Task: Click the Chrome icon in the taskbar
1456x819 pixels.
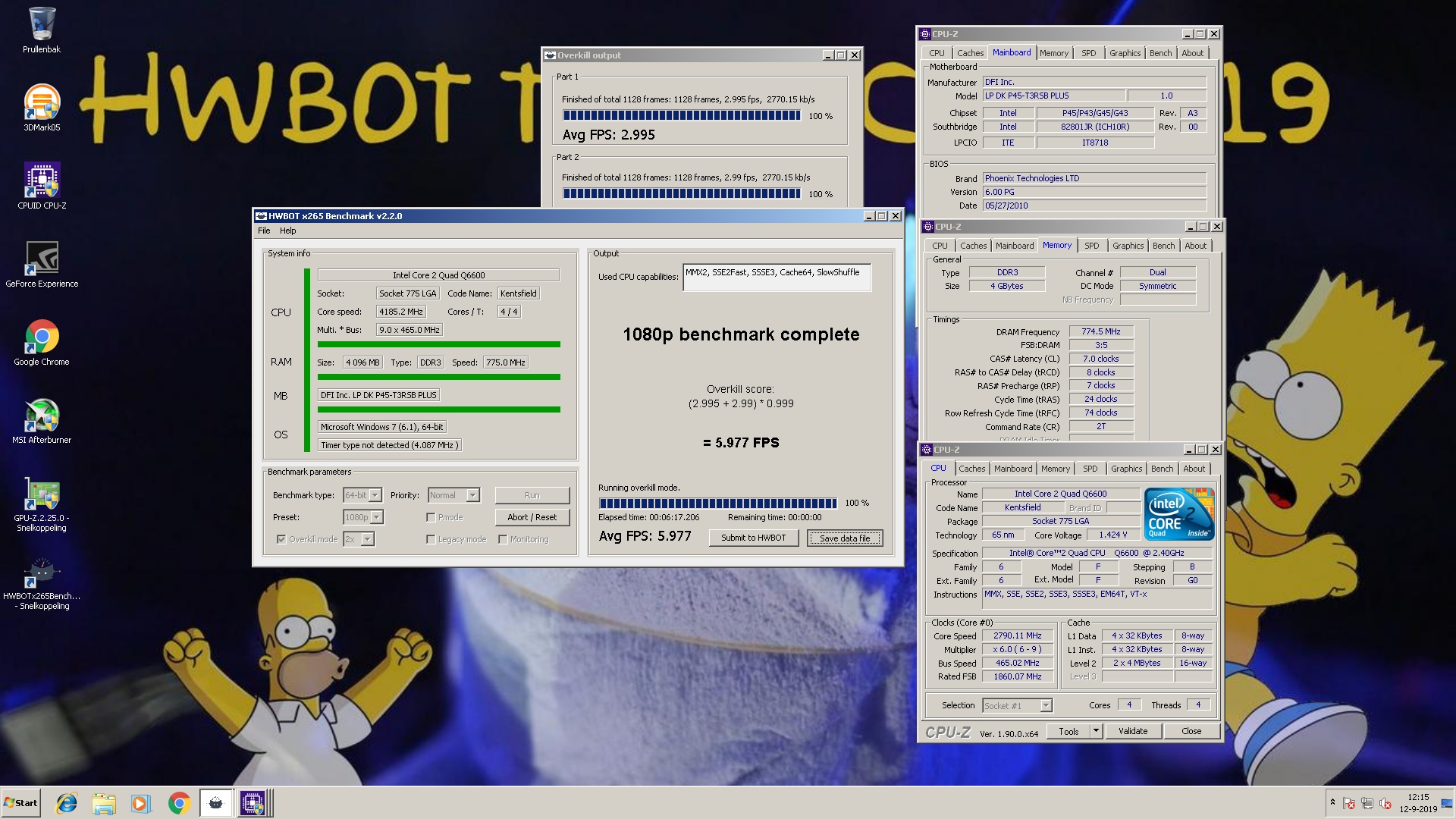Action: (x=179, y=803)
